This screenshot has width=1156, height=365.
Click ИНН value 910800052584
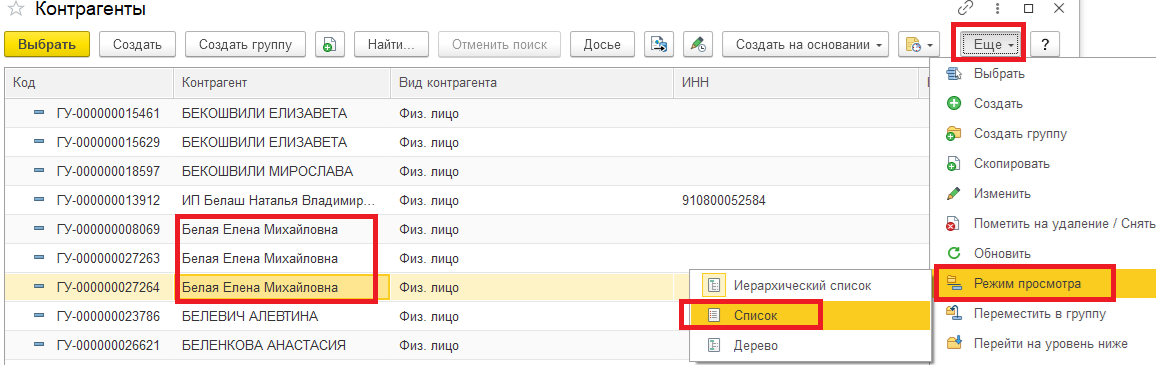pyautogui.click(x=723, y=200)
